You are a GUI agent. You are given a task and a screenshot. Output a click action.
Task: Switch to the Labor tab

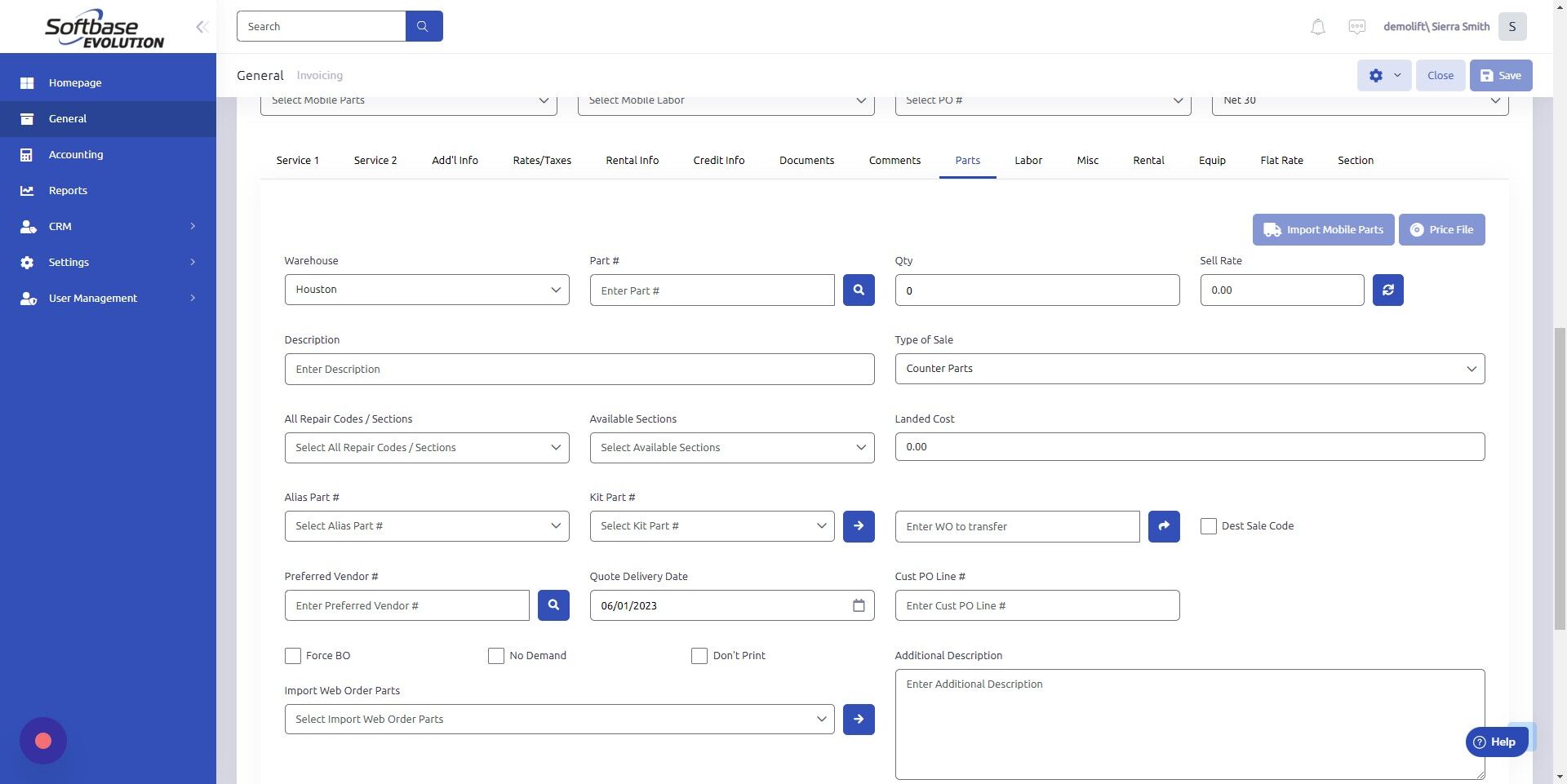[1028, 160]
